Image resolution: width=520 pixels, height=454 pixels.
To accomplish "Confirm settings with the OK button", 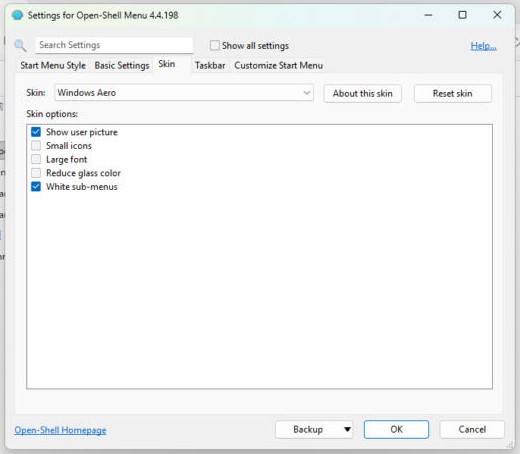I will tap(396, 429).
